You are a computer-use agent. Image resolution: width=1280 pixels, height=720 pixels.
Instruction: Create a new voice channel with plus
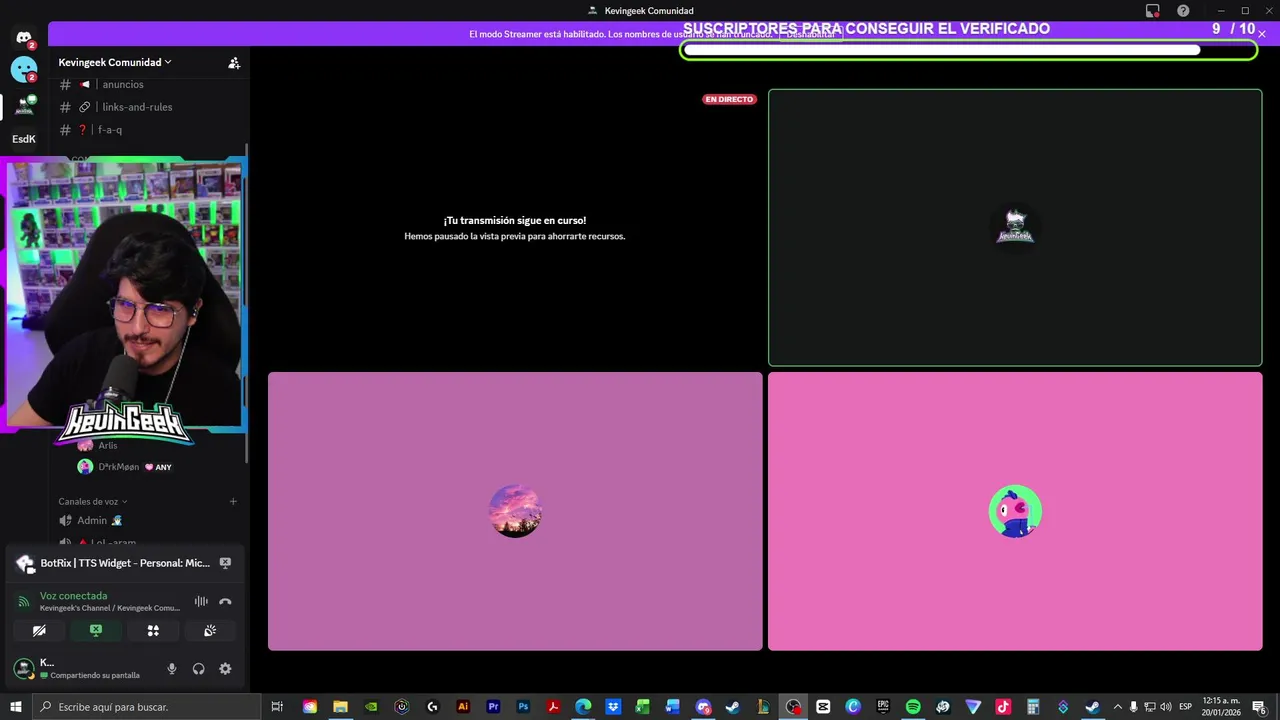[x=233, y=501]
